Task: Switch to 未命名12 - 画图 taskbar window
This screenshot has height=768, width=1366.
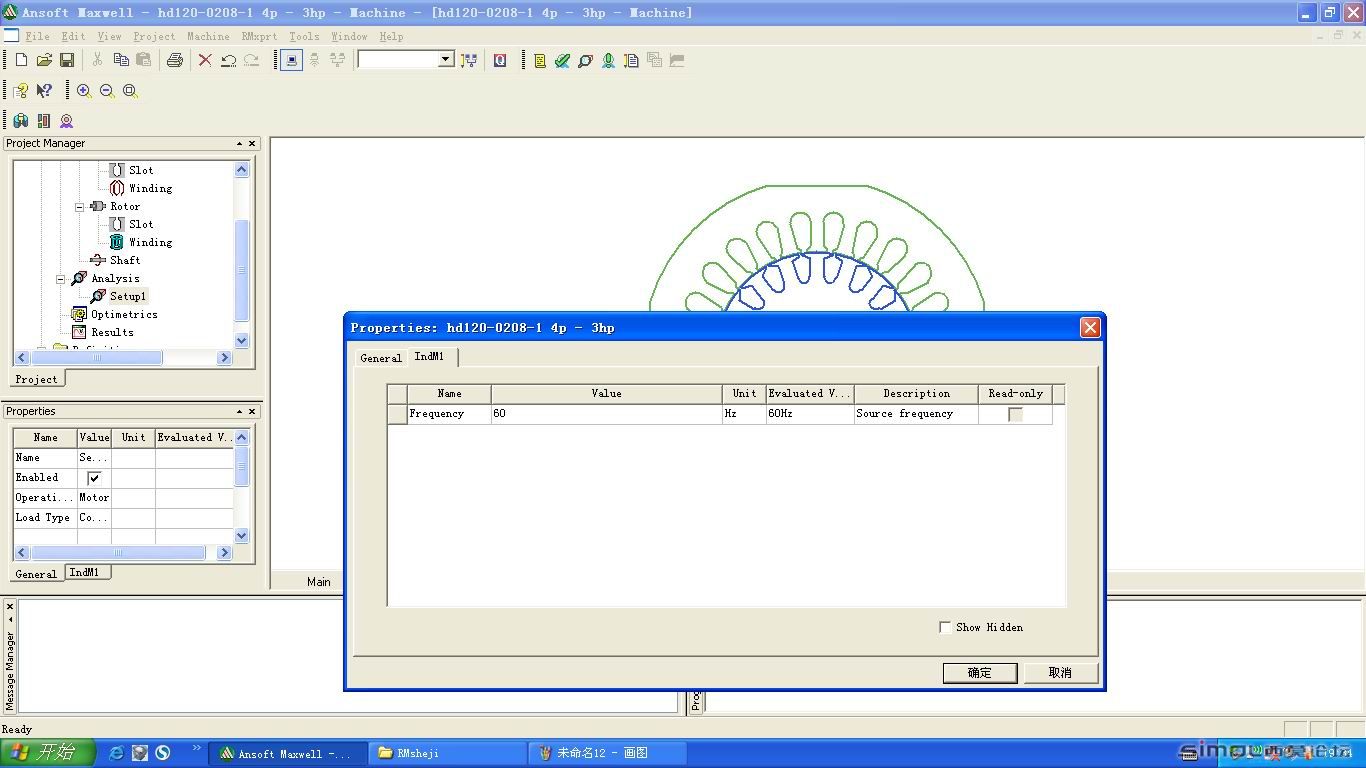Action: tap(608, 753)
